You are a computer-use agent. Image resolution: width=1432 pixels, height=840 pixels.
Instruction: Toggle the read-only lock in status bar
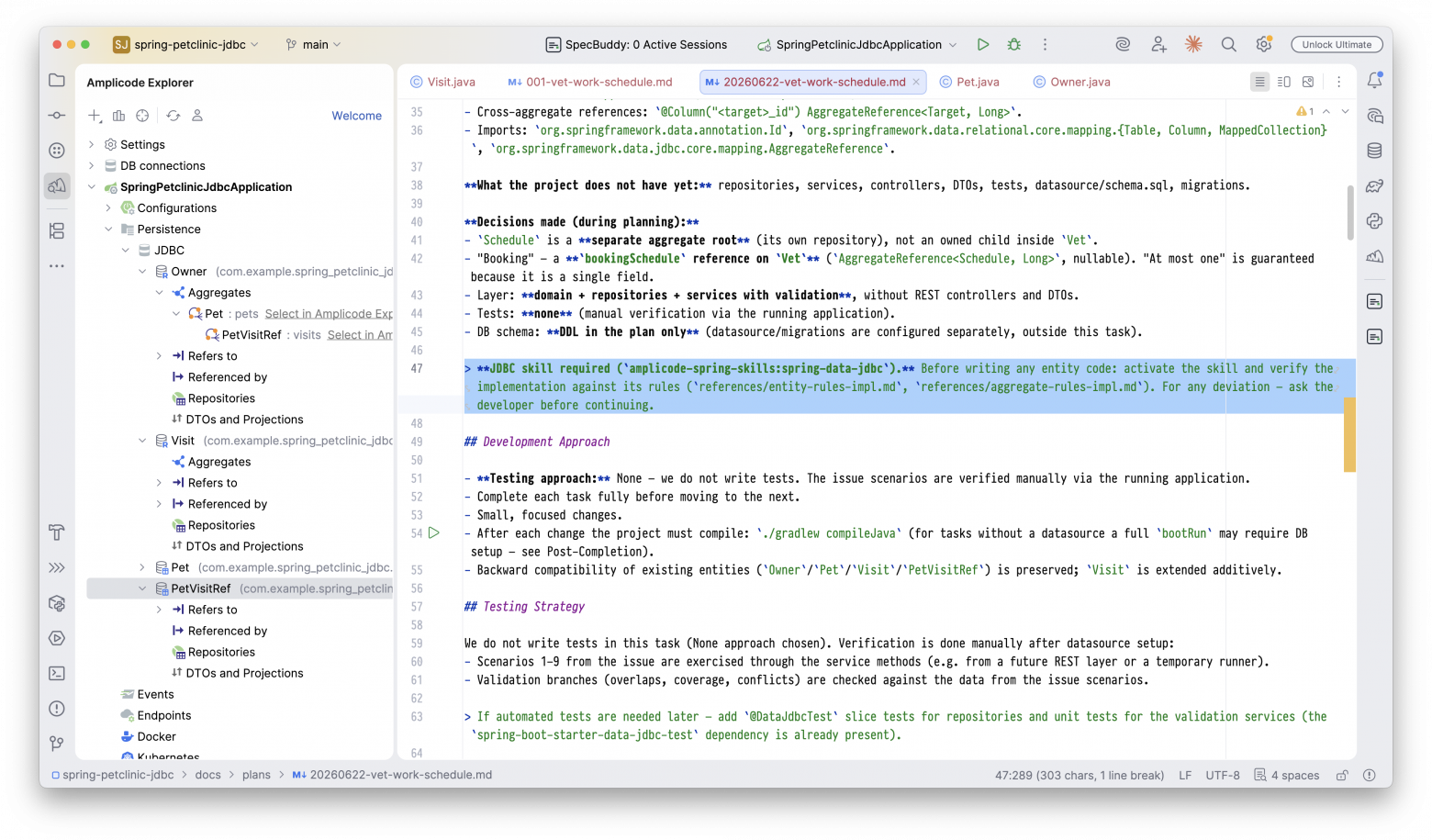coord(1342,775)
